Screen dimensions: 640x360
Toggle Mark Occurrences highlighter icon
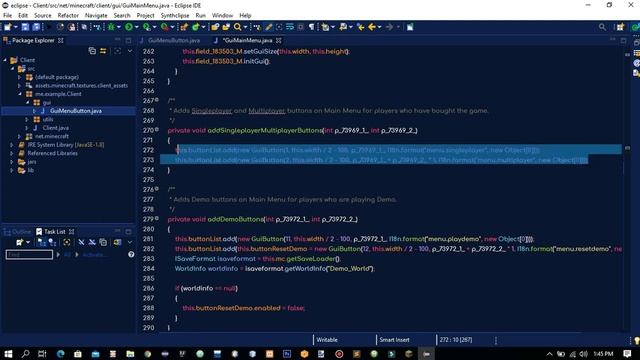pyautogui.click(x=269, y=27)
